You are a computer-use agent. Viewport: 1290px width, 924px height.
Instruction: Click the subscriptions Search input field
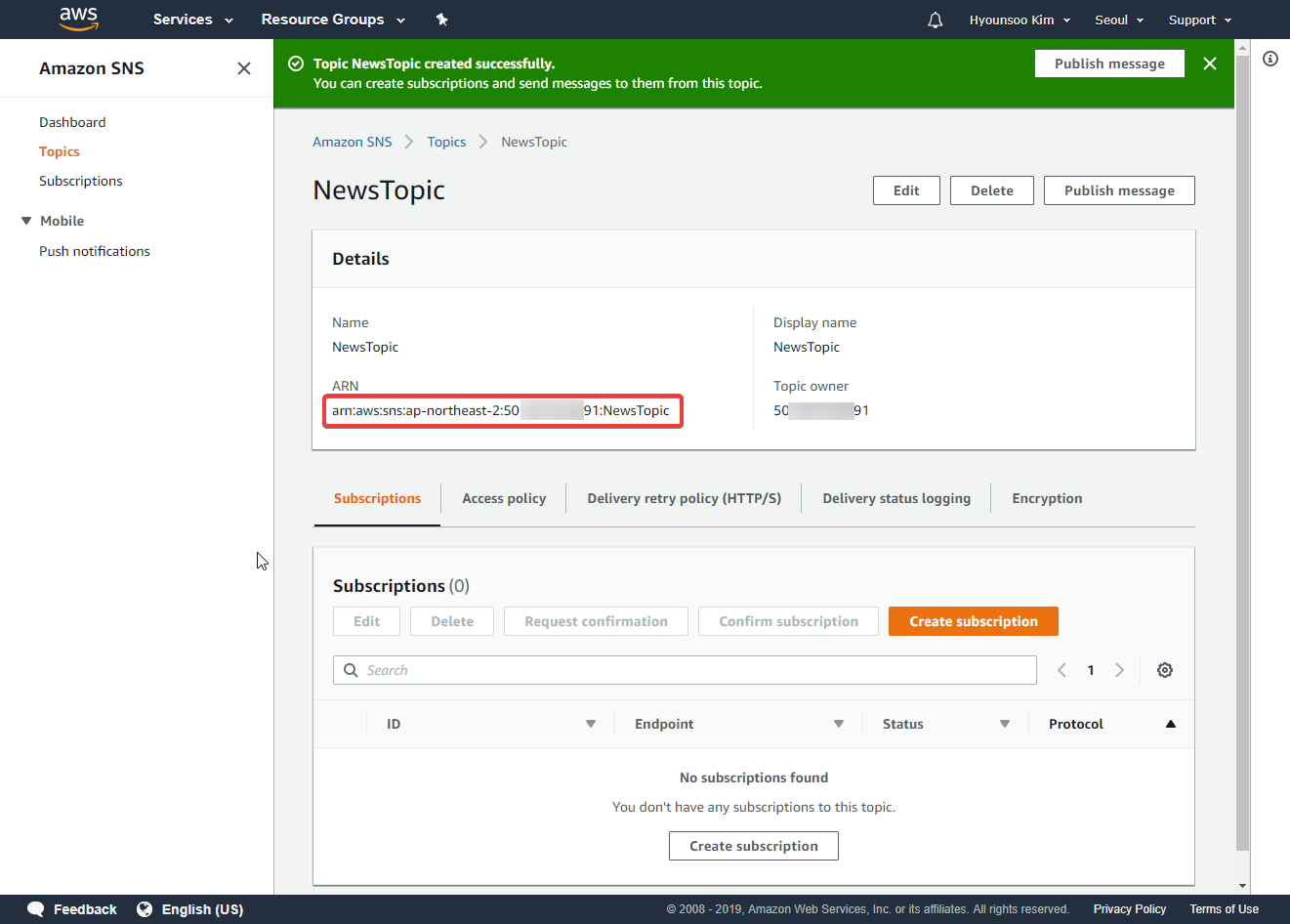point(685,670)
